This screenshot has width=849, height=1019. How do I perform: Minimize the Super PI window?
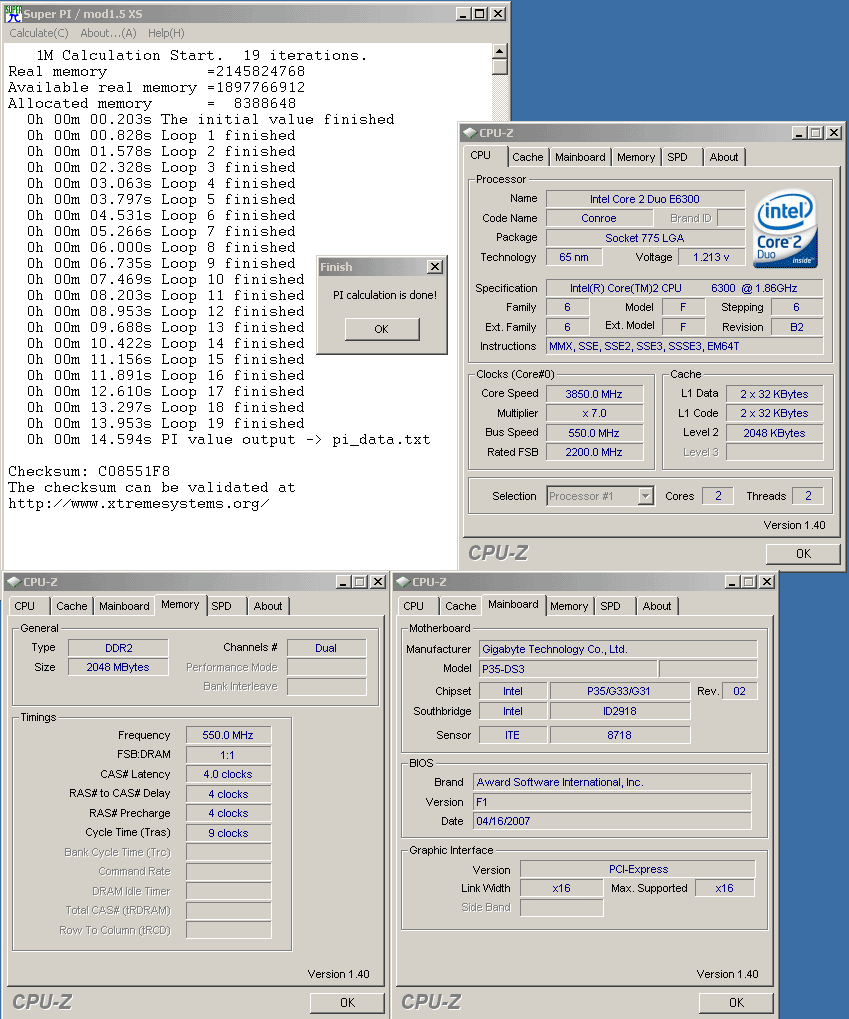point(463,14)
